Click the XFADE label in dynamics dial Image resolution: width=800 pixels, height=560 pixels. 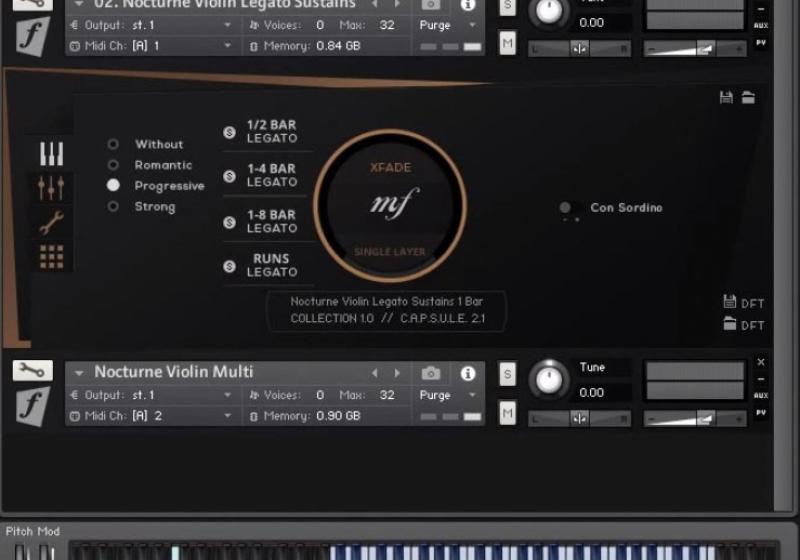pos(390,168)
